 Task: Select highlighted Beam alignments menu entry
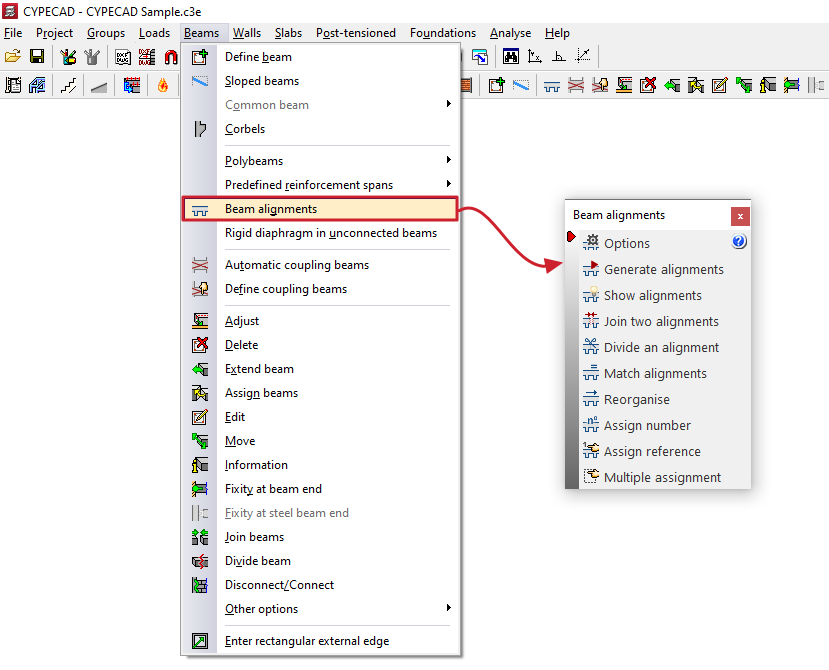coord(320,209)
